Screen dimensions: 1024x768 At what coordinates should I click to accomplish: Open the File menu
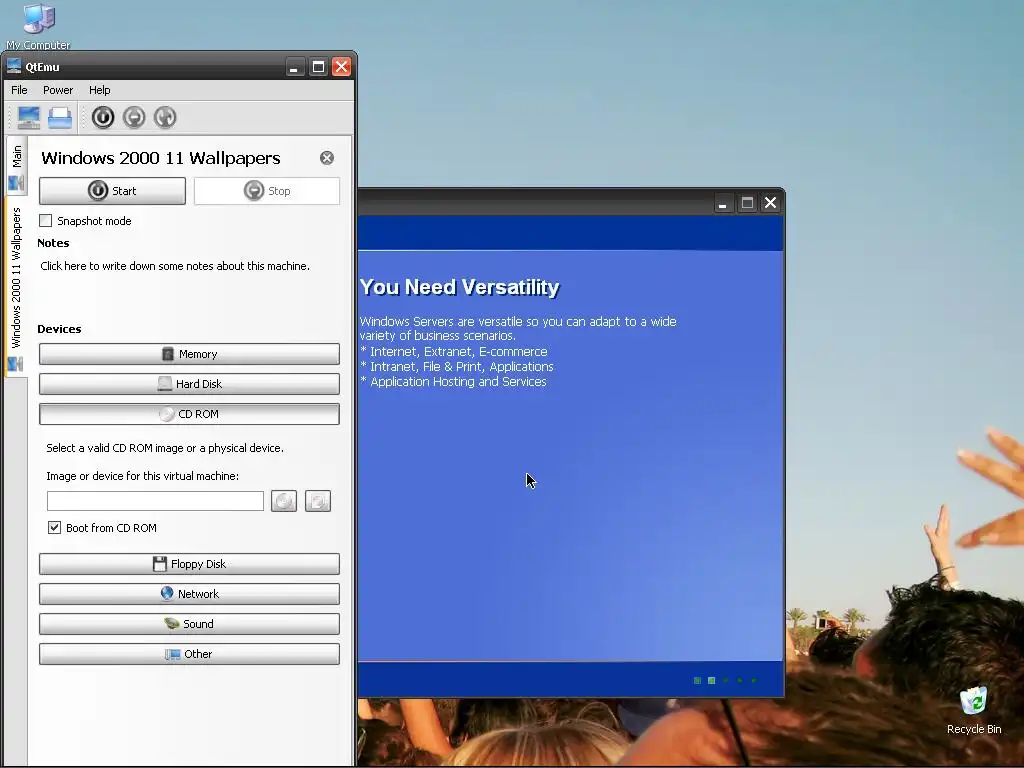click(20, 90)
